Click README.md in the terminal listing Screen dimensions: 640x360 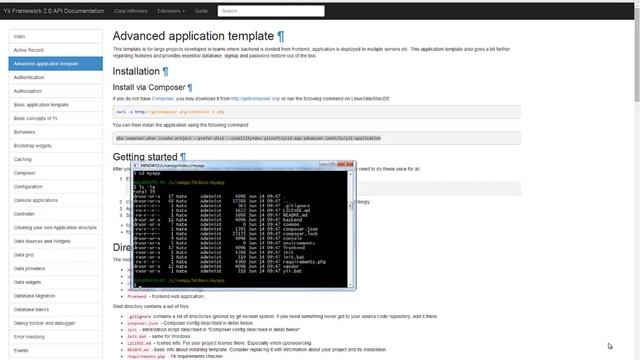(x=295, y=215)
